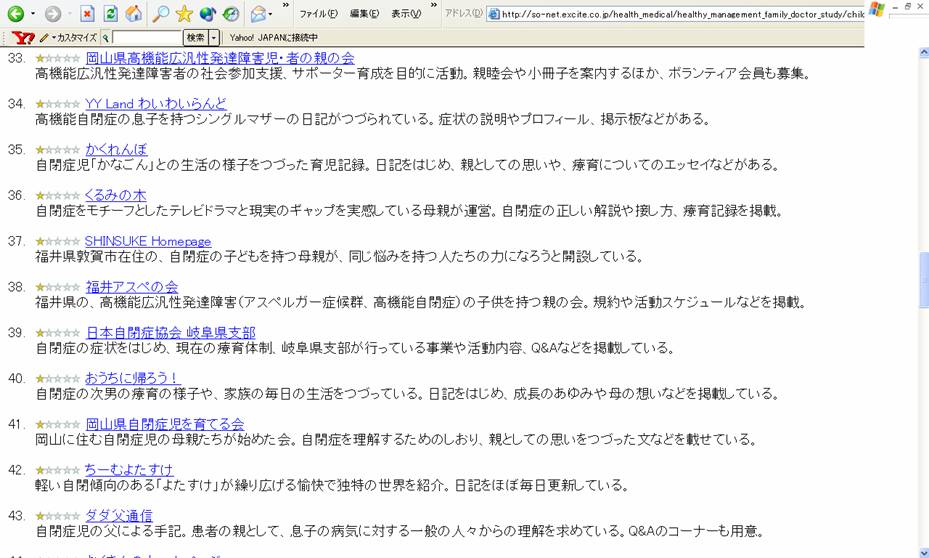This screenshot has width=929, height=558.
Task: Click the Yahoo! JAPANに接続中 status text
Action: point(274,38)
